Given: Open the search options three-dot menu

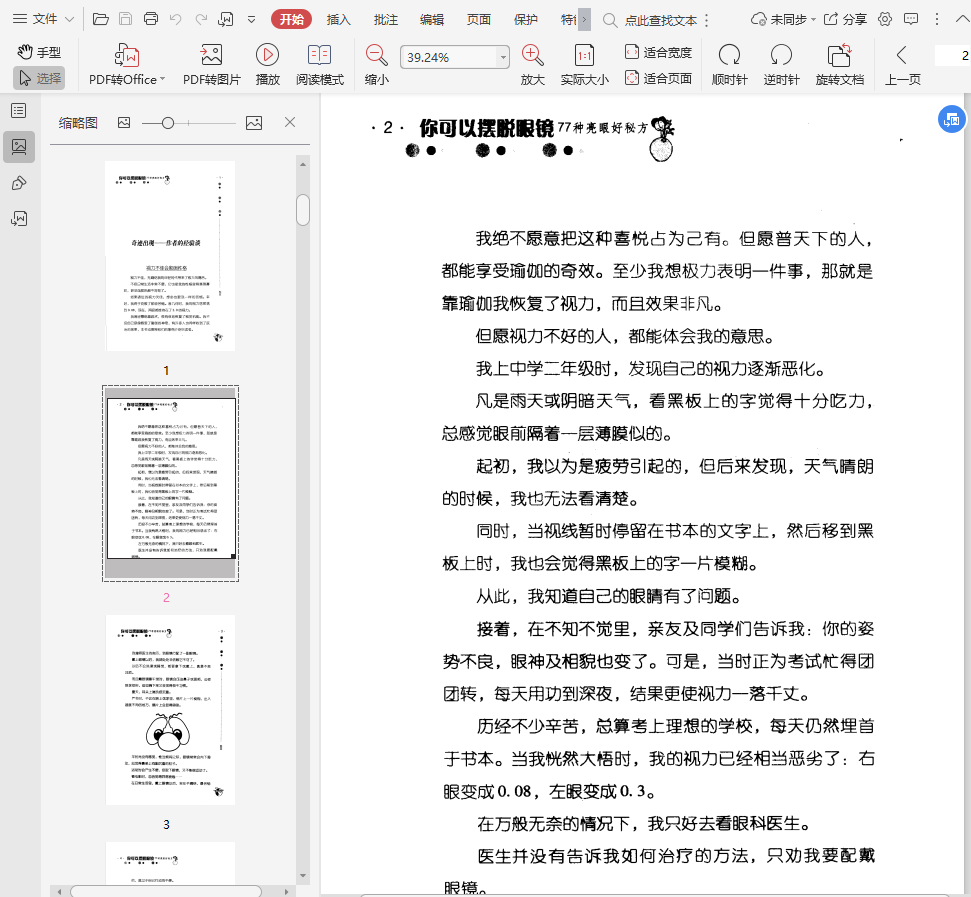Looking at the screenshot, I should coord(707,20).
